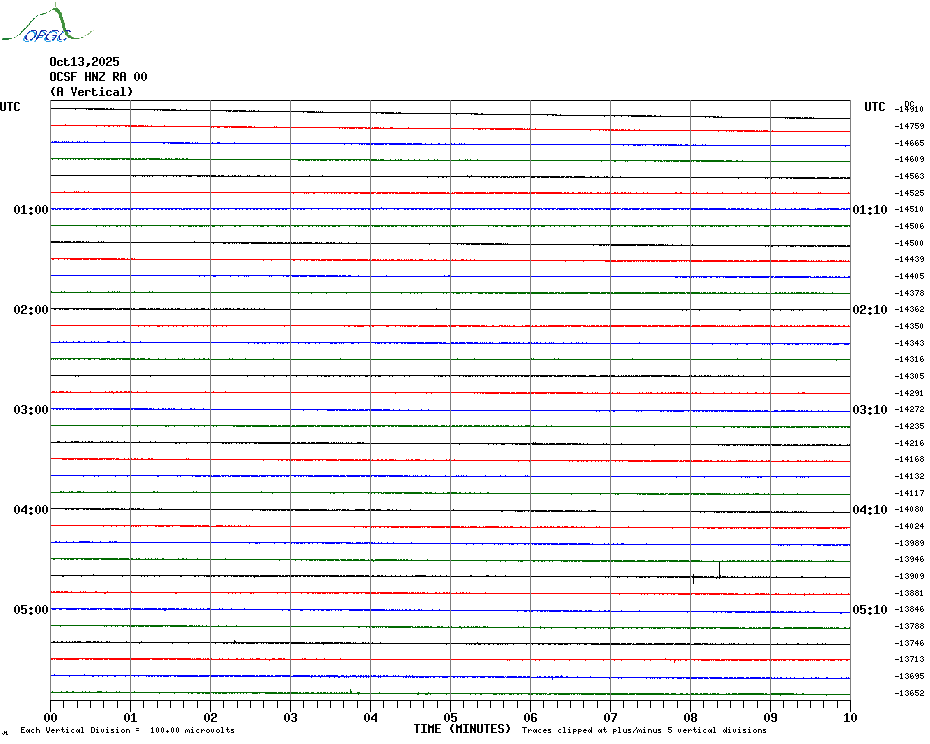Image resolution: width=930 pixels, height=744 pixels.
Task: Click the '03:10' end-time label
Action: pos(870,410)
